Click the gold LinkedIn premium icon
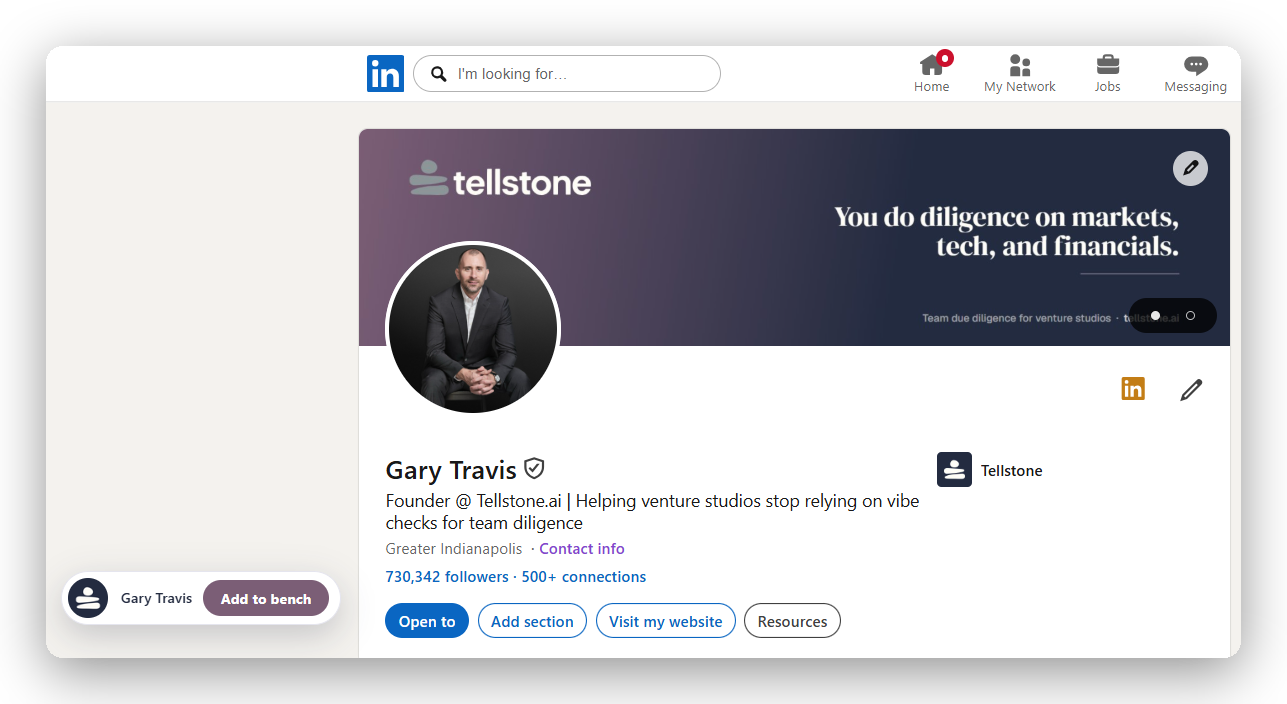1287x704 pixels. pyautogui.click(x=1133, y=389)
